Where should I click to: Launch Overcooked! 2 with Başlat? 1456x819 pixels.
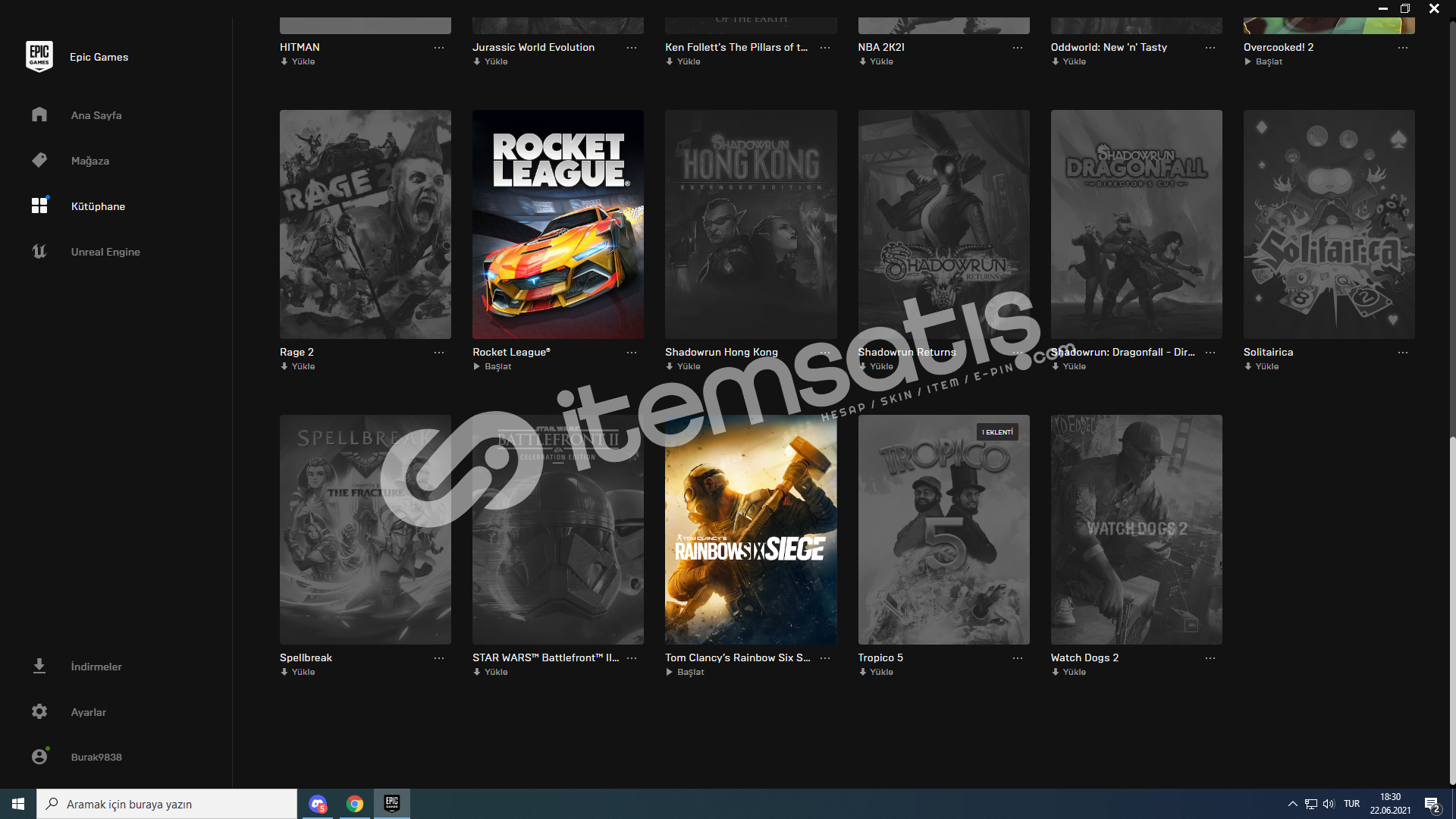click(1263, 61)
